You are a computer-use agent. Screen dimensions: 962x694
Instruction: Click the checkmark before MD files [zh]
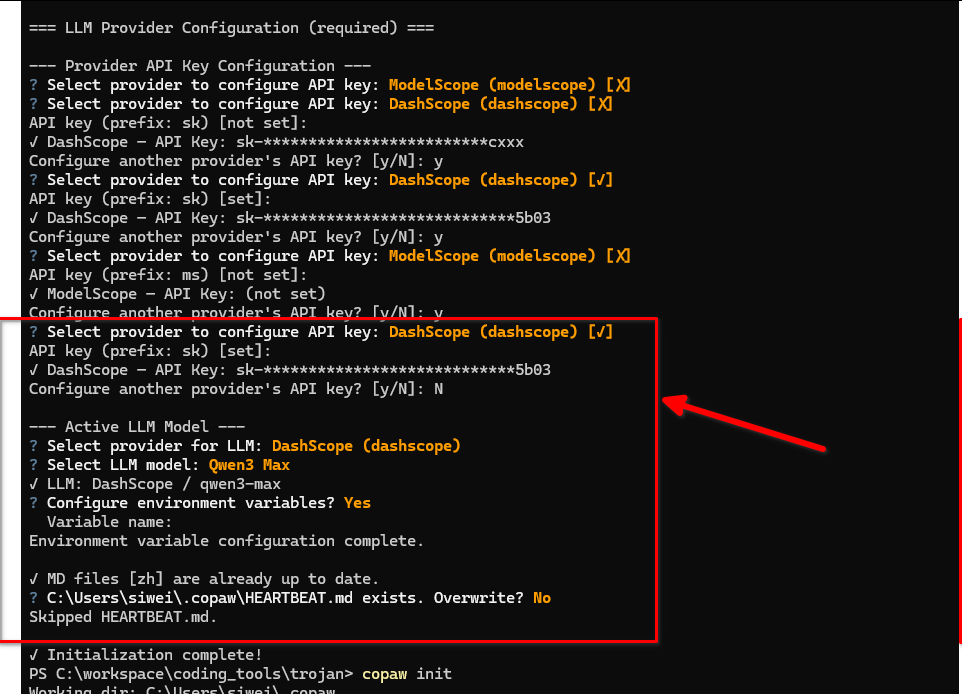(34, 579)
